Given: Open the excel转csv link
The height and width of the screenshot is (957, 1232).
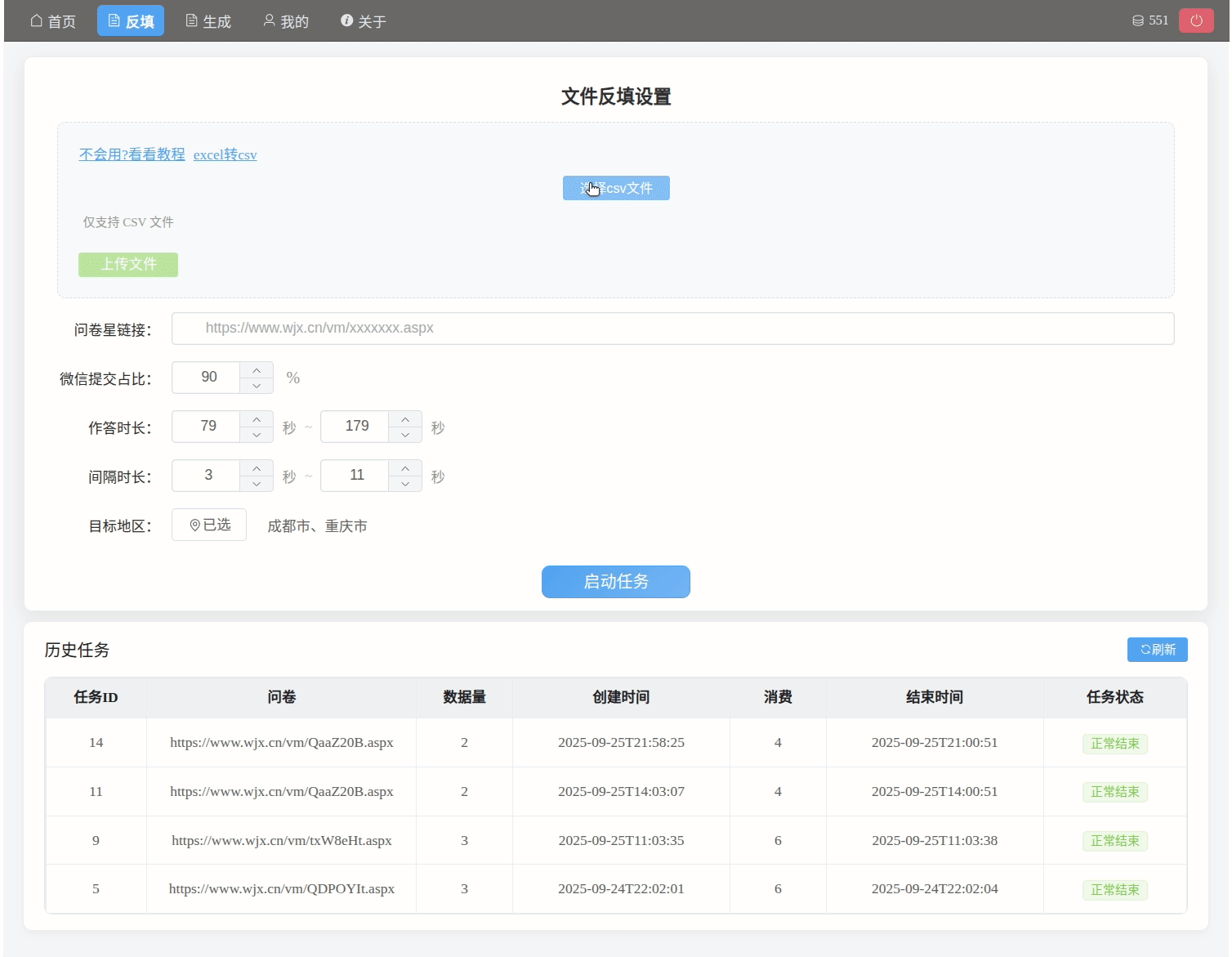Looking at the screenshot, I should (225, 154).
